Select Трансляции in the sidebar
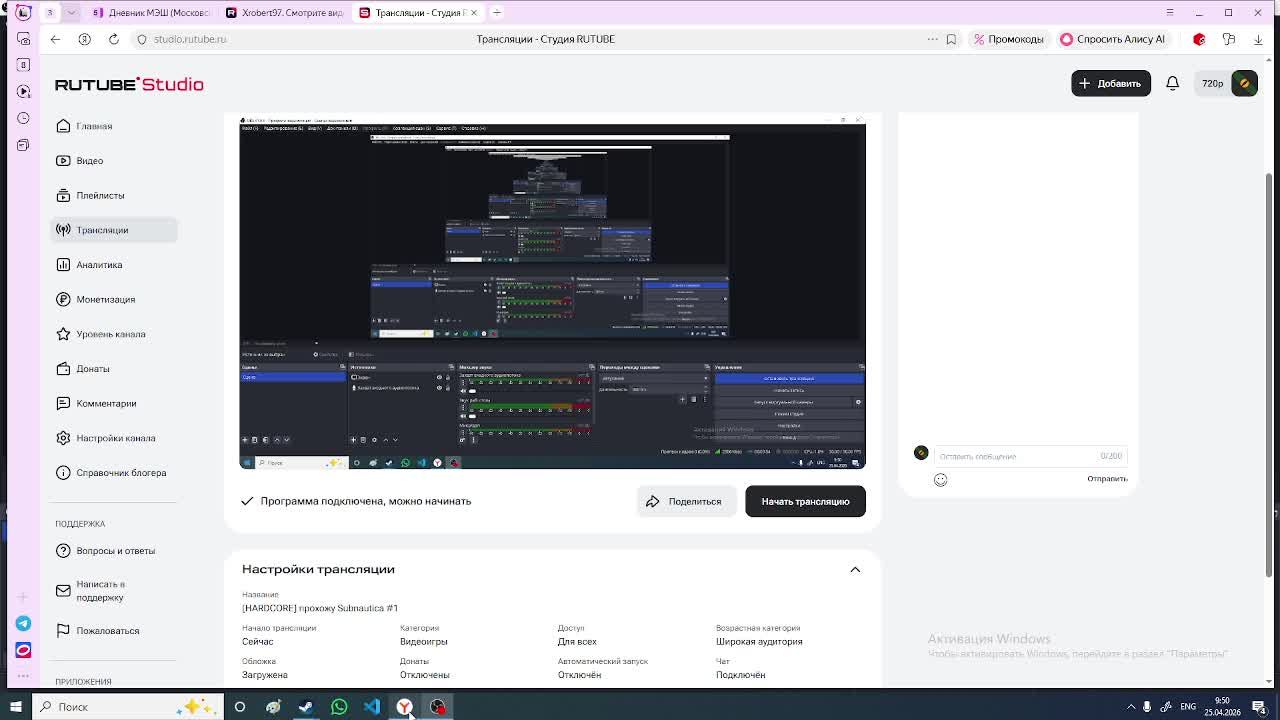This screenshot has height=720, width=1280. 114,230
